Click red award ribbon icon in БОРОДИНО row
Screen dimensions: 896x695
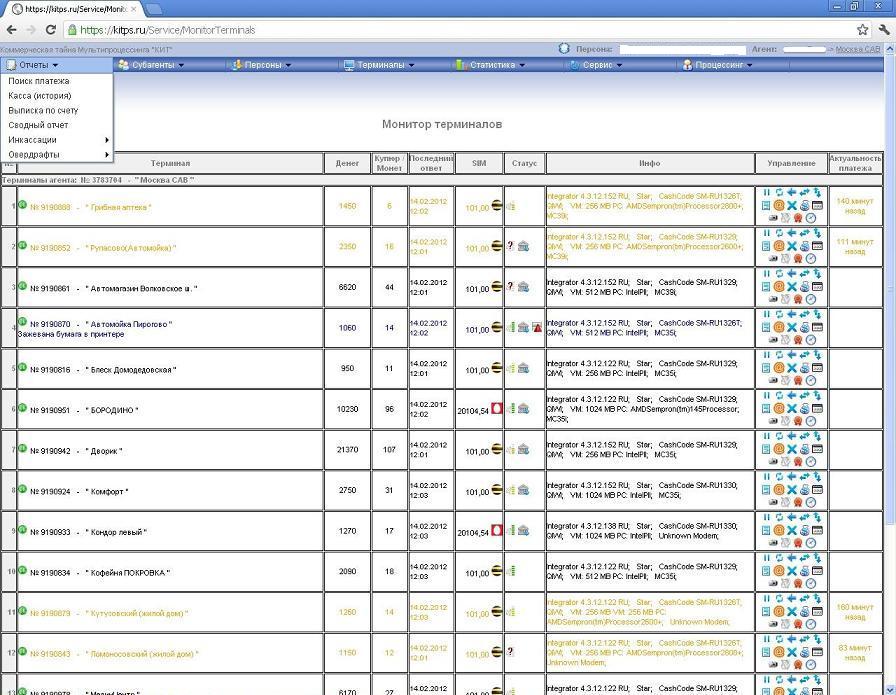(x=798, y=421)
